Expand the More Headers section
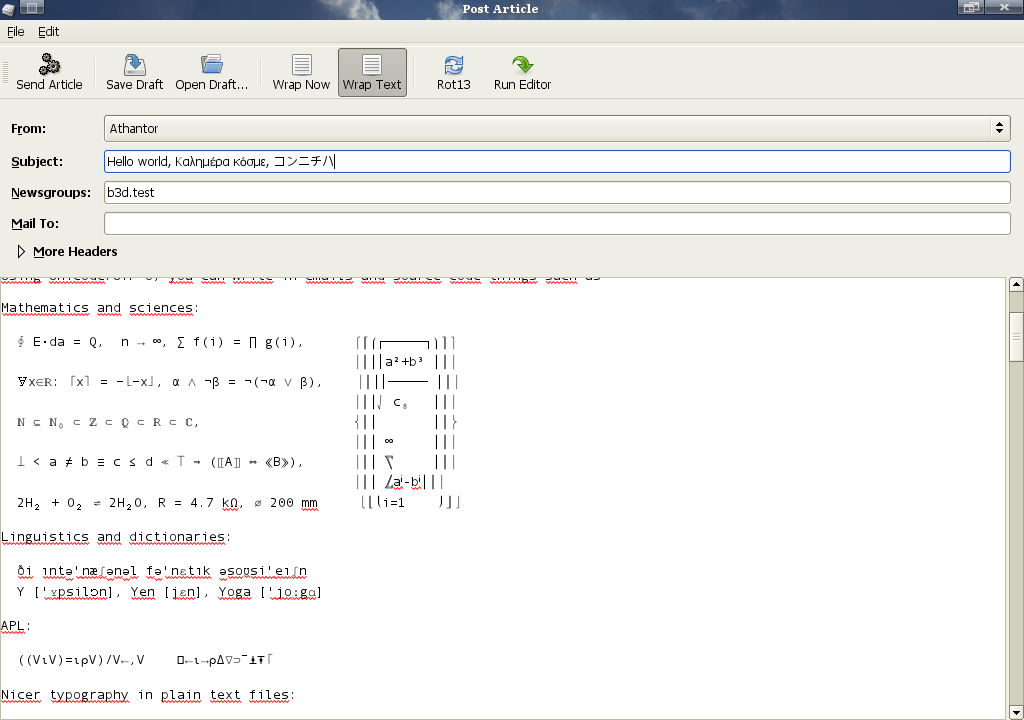The image size is (1024, 720). (x=67, y=252)
